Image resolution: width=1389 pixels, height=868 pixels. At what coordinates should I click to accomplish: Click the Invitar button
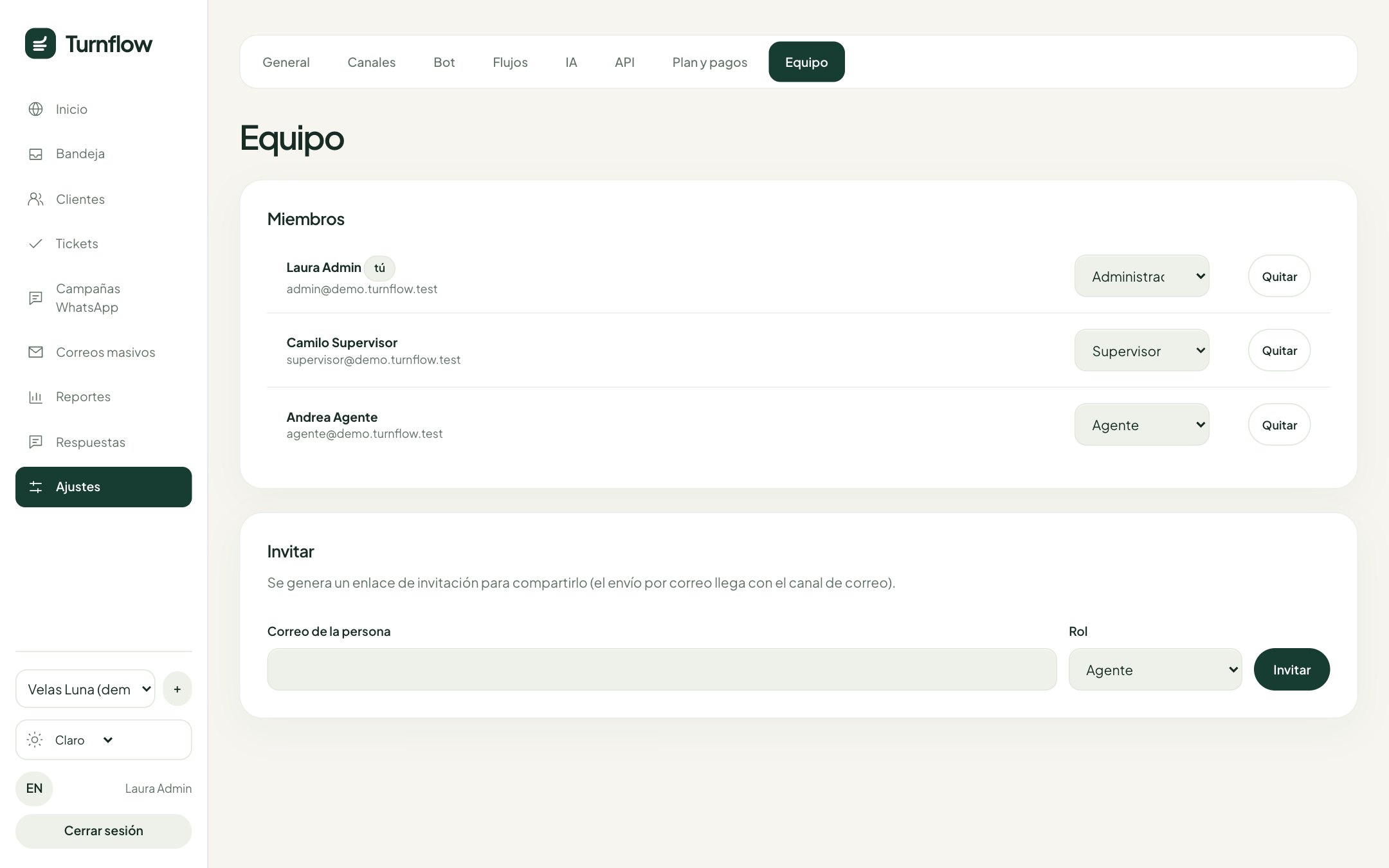pos(1292,669)
